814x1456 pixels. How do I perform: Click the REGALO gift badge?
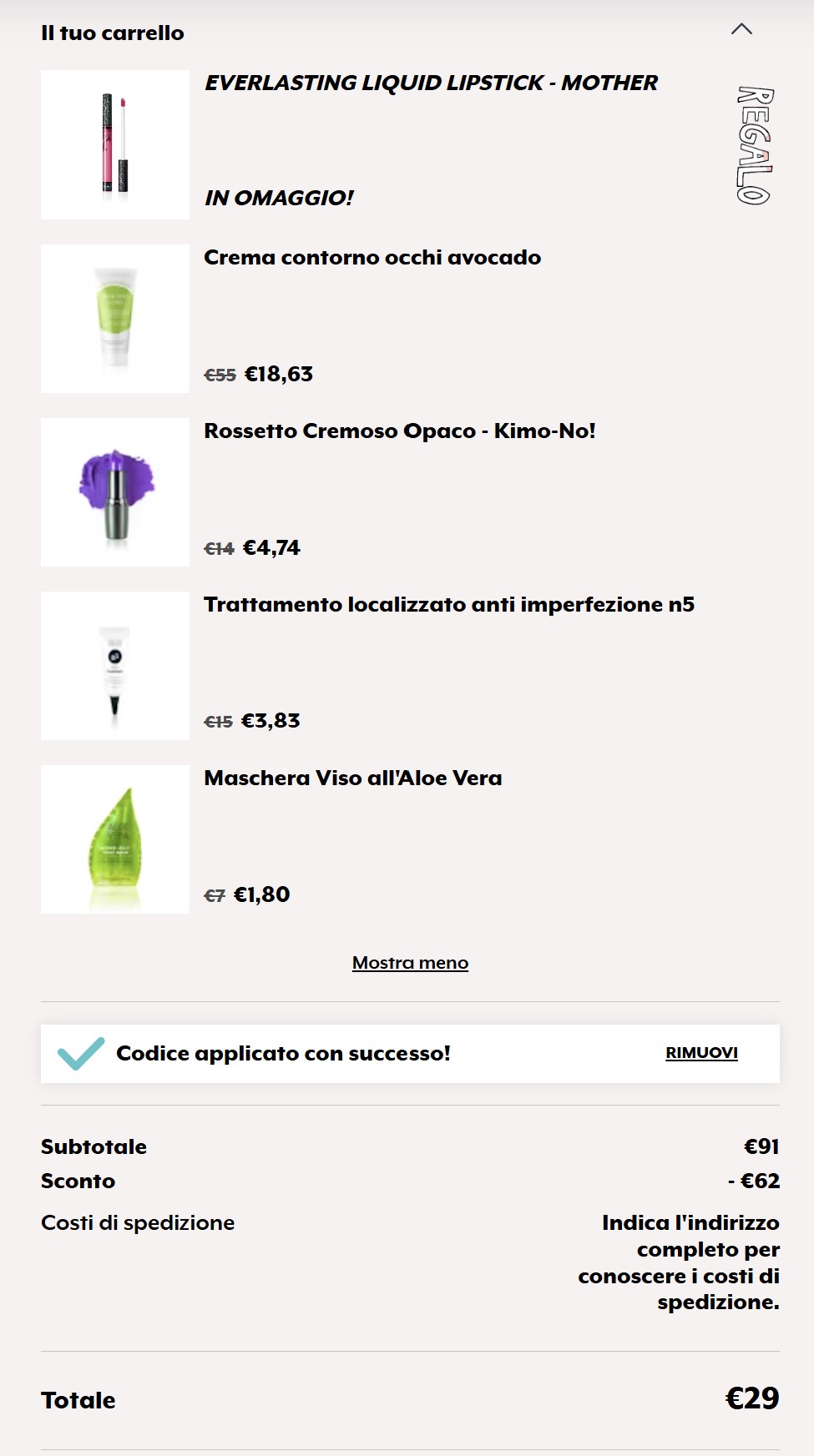pos(755,145)
